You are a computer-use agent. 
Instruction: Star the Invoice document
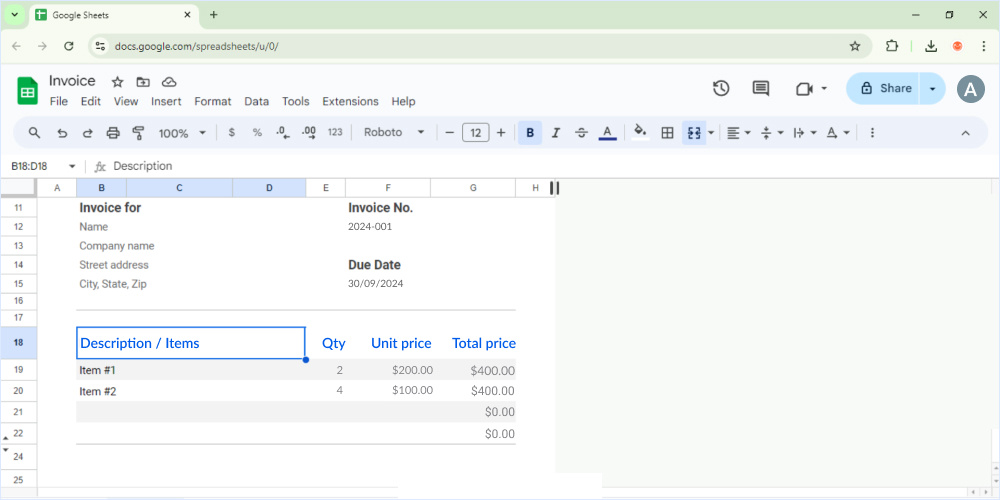click(x=117, y=82)
